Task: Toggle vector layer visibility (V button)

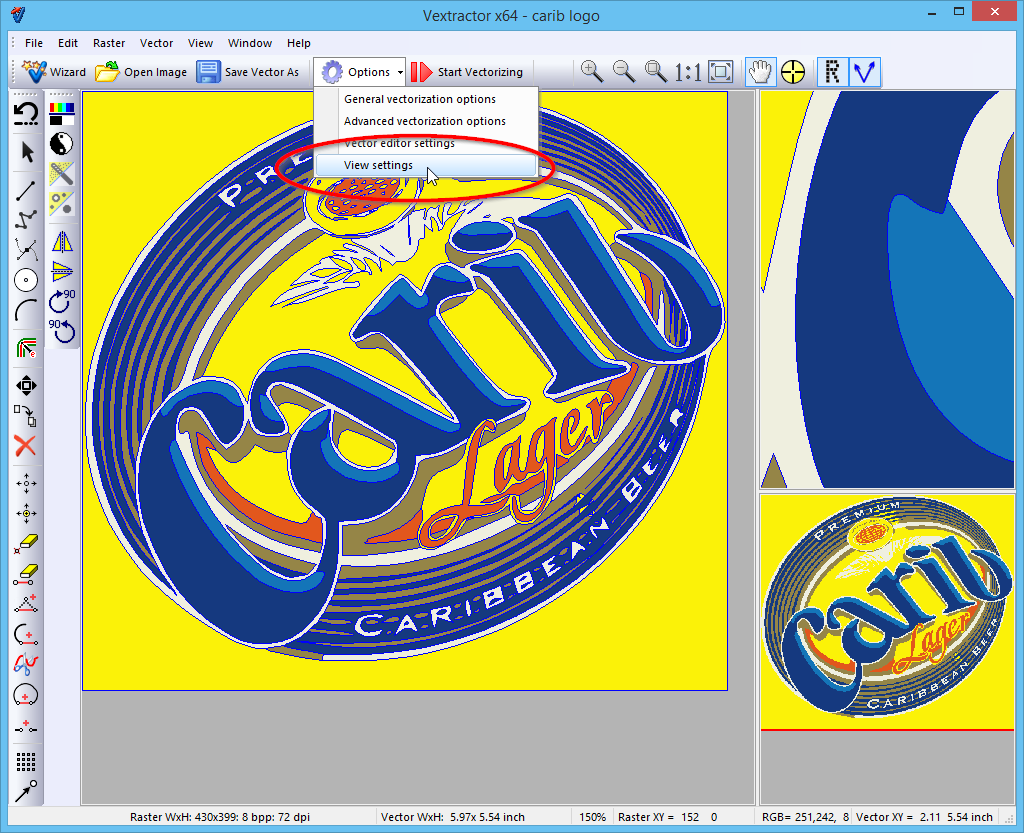Action: [864, 71]
